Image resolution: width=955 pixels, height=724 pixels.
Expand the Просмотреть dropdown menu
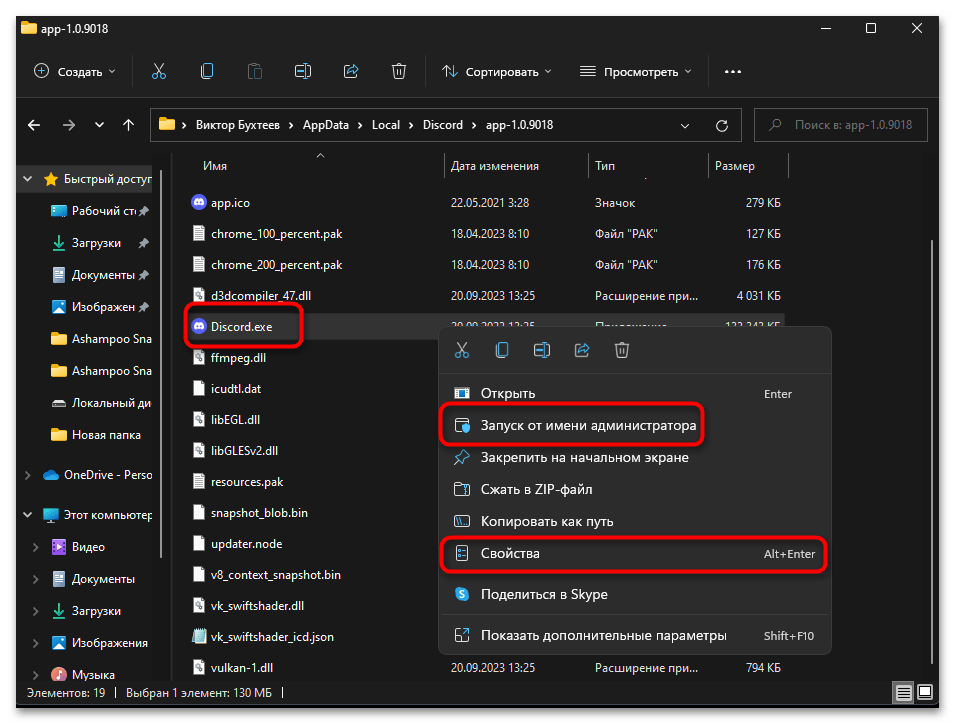(636, 72)
